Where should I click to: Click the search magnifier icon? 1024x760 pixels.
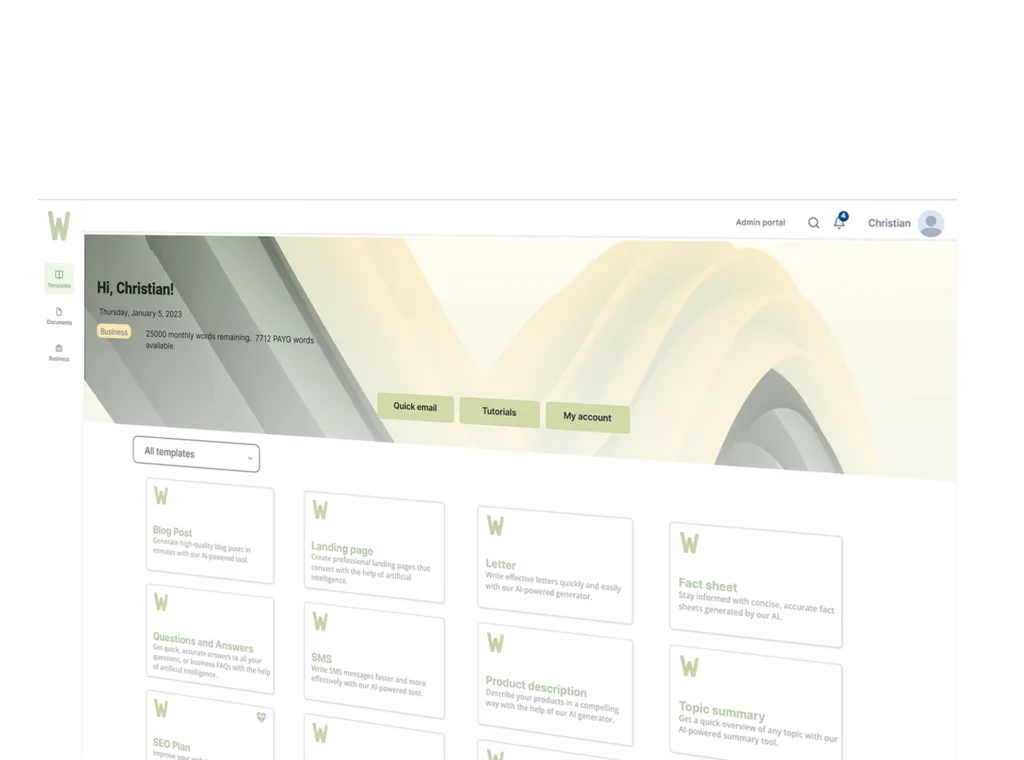(813, 223)
